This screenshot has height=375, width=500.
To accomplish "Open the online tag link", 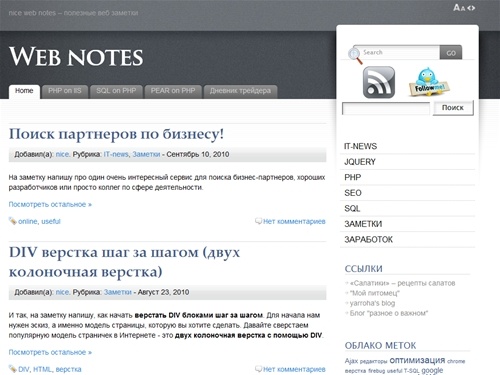I will coord(27,221).
